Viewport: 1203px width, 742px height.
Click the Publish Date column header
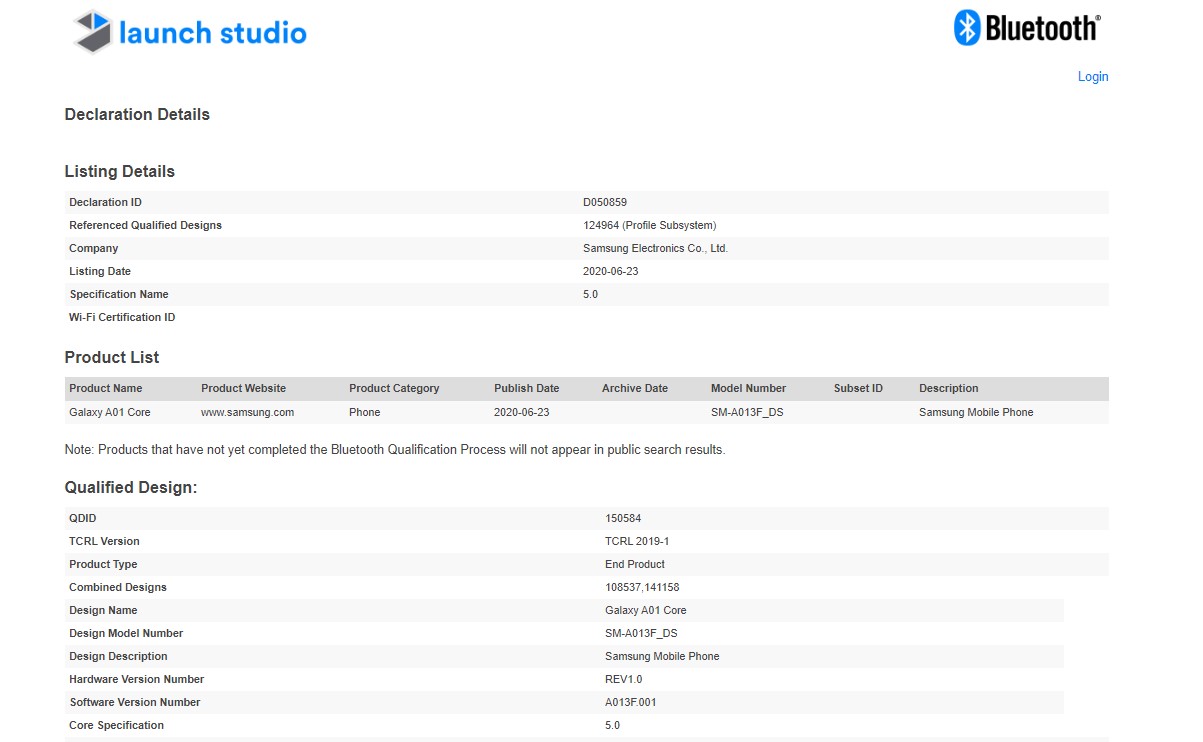coord(527,389)
